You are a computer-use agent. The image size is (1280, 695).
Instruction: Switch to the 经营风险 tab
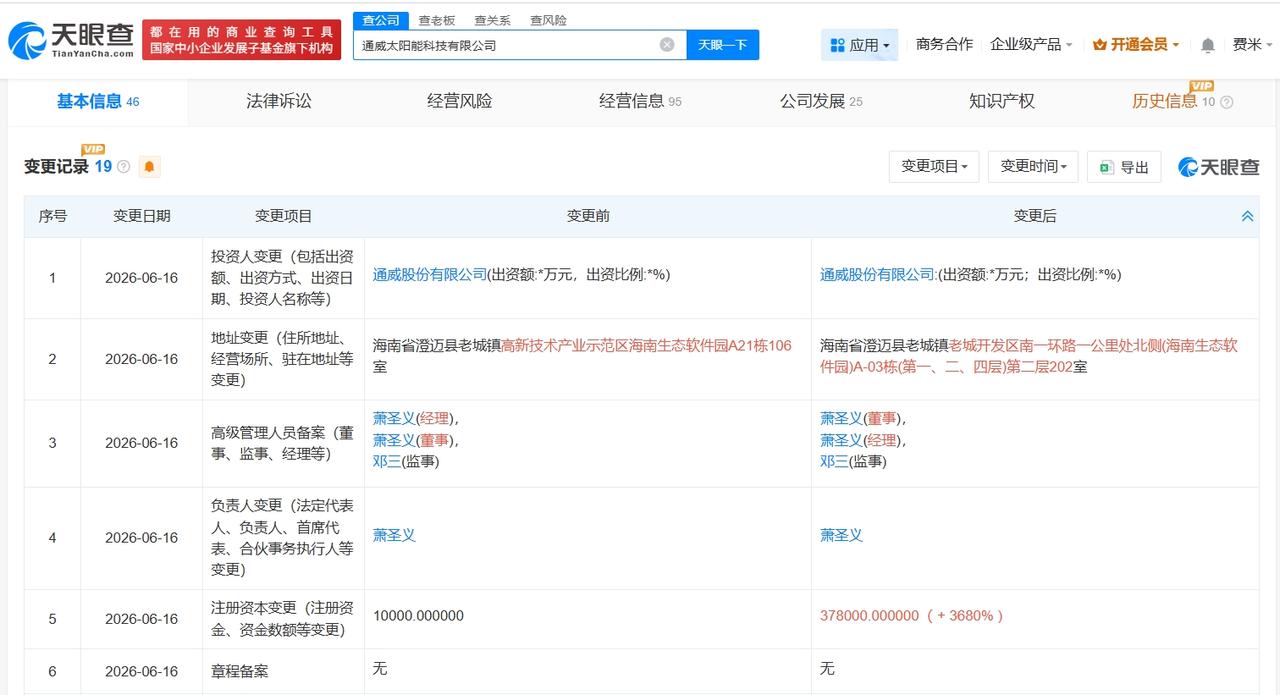tap(459, 101)
